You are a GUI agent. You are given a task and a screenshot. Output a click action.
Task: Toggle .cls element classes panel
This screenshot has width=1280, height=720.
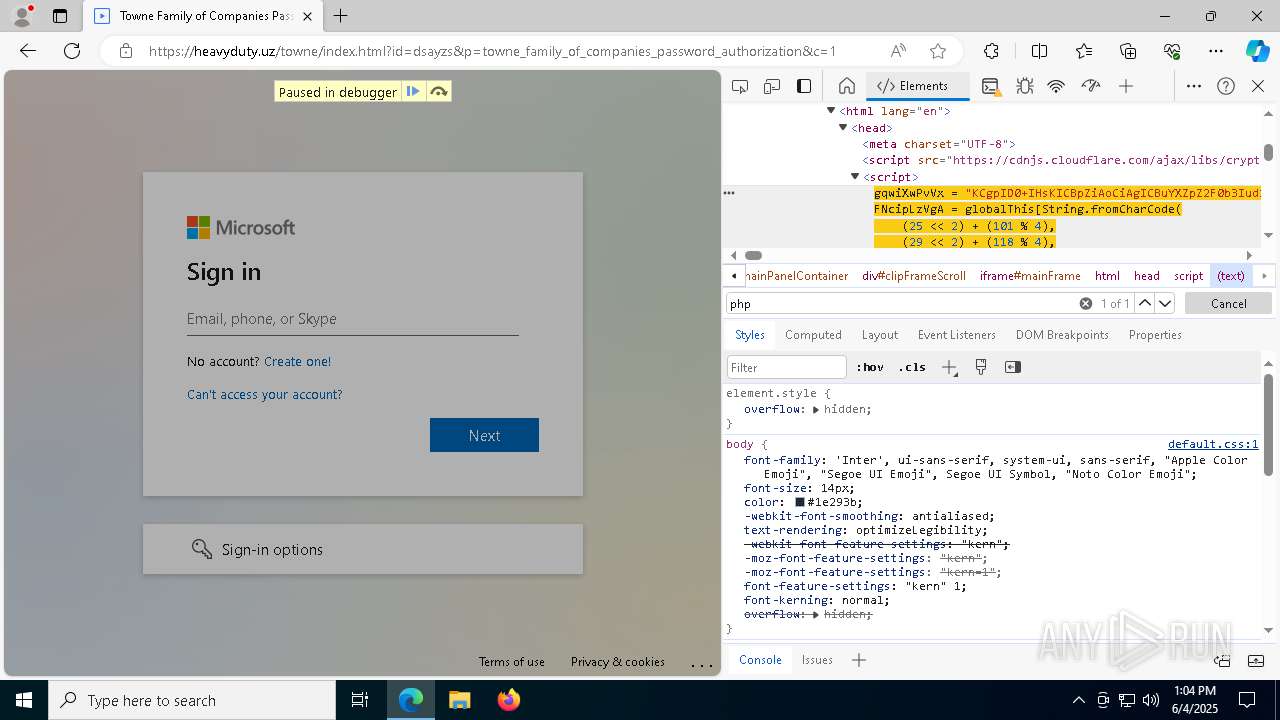coord(912,367)
